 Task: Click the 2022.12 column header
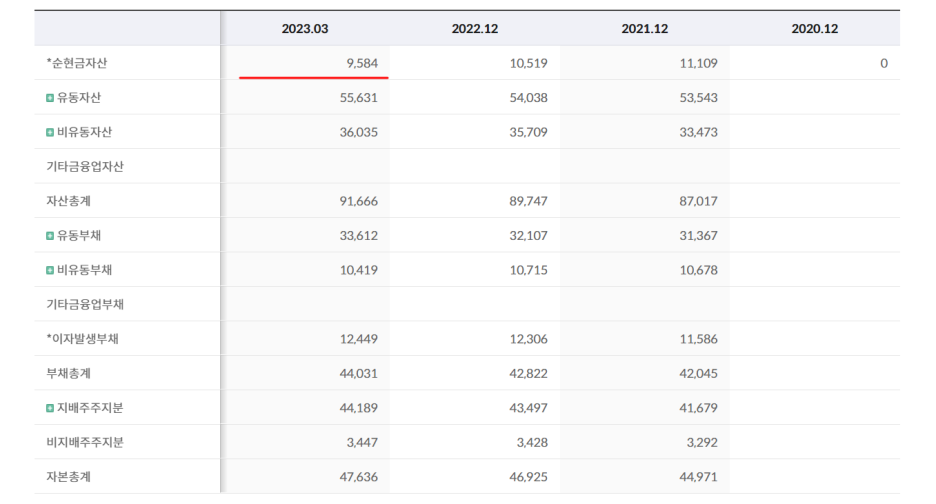(475, 29)
